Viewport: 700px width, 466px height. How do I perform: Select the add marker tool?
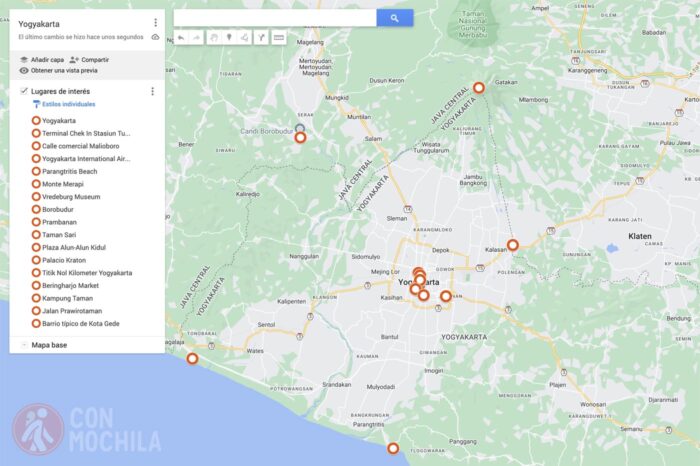click(x=229, y=38)
